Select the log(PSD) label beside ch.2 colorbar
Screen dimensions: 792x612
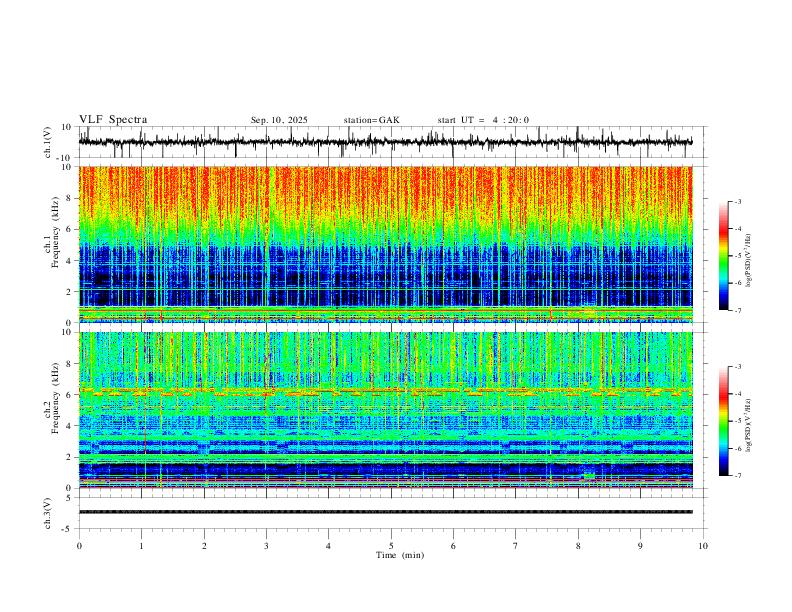(749, 426)
